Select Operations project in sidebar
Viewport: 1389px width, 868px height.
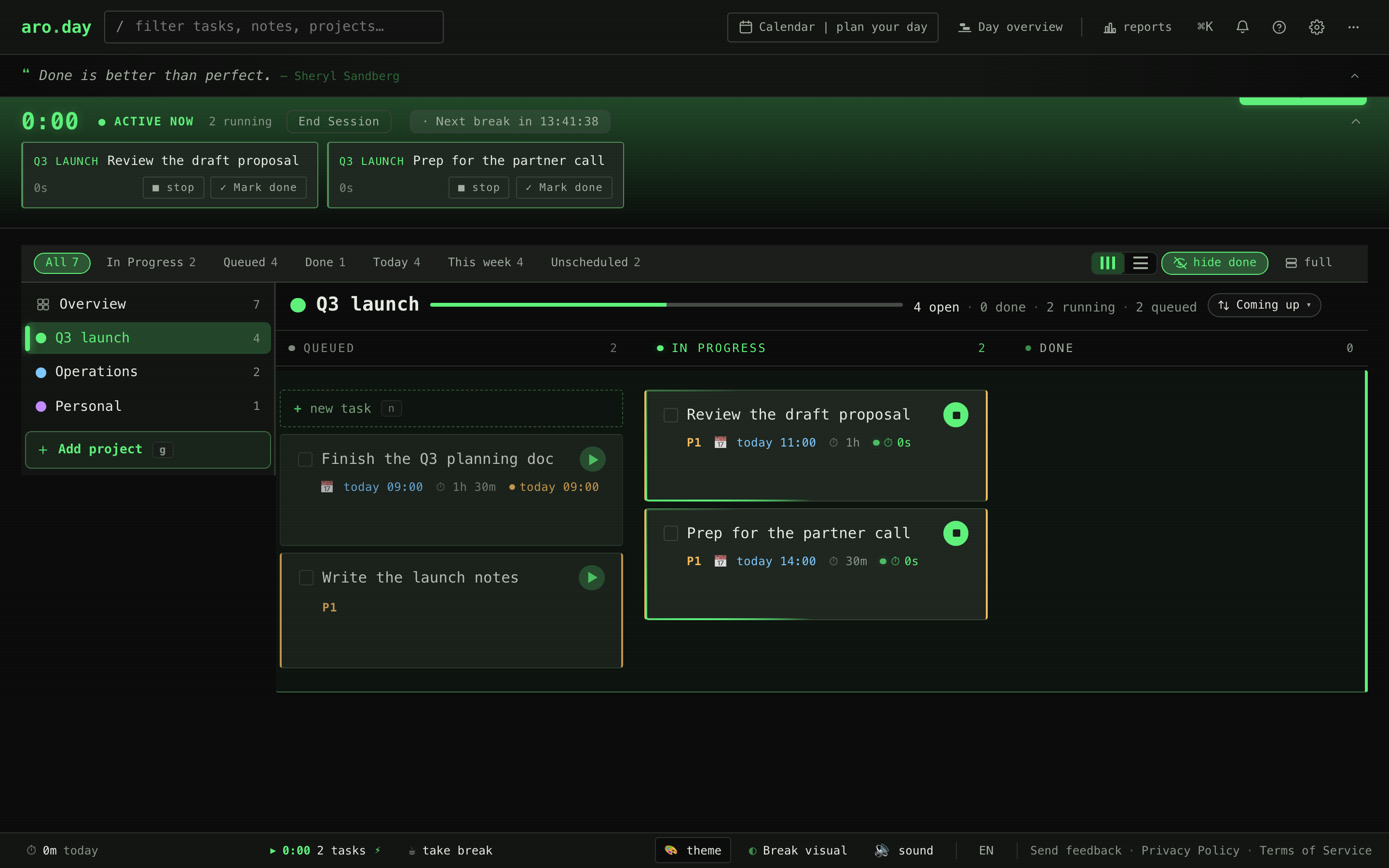coord(148,372)
